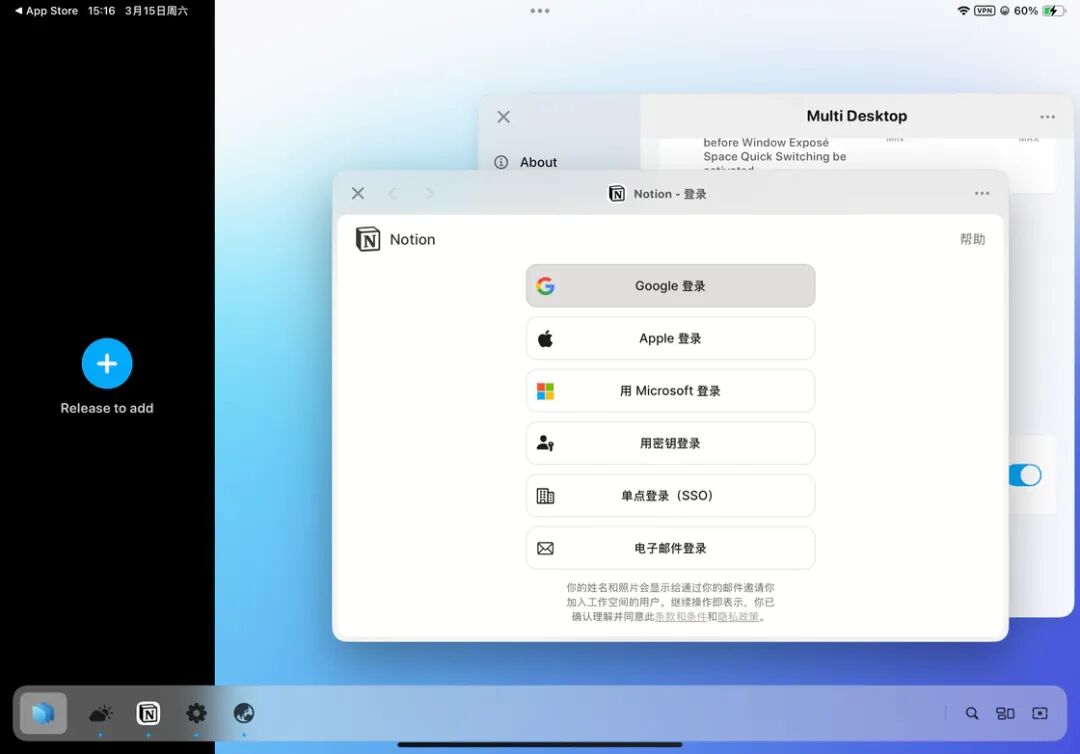Launch the globe browser icon in dock
1080x754 pixels.
pyautogui.click(x=244, y=713)
